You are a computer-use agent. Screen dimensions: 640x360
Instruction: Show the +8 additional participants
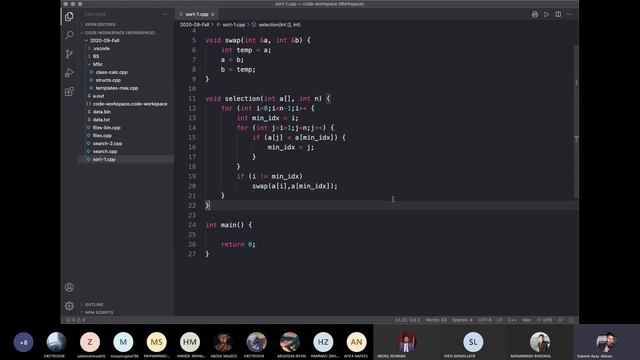tap(23, 342)
